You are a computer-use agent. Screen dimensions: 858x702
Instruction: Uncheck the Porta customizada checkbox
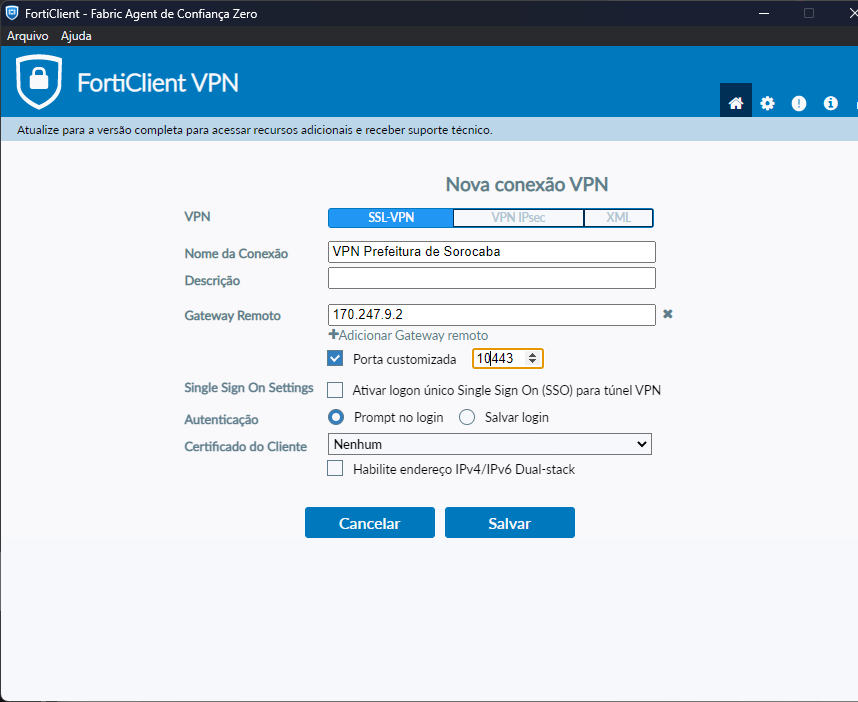click(335, 359)
